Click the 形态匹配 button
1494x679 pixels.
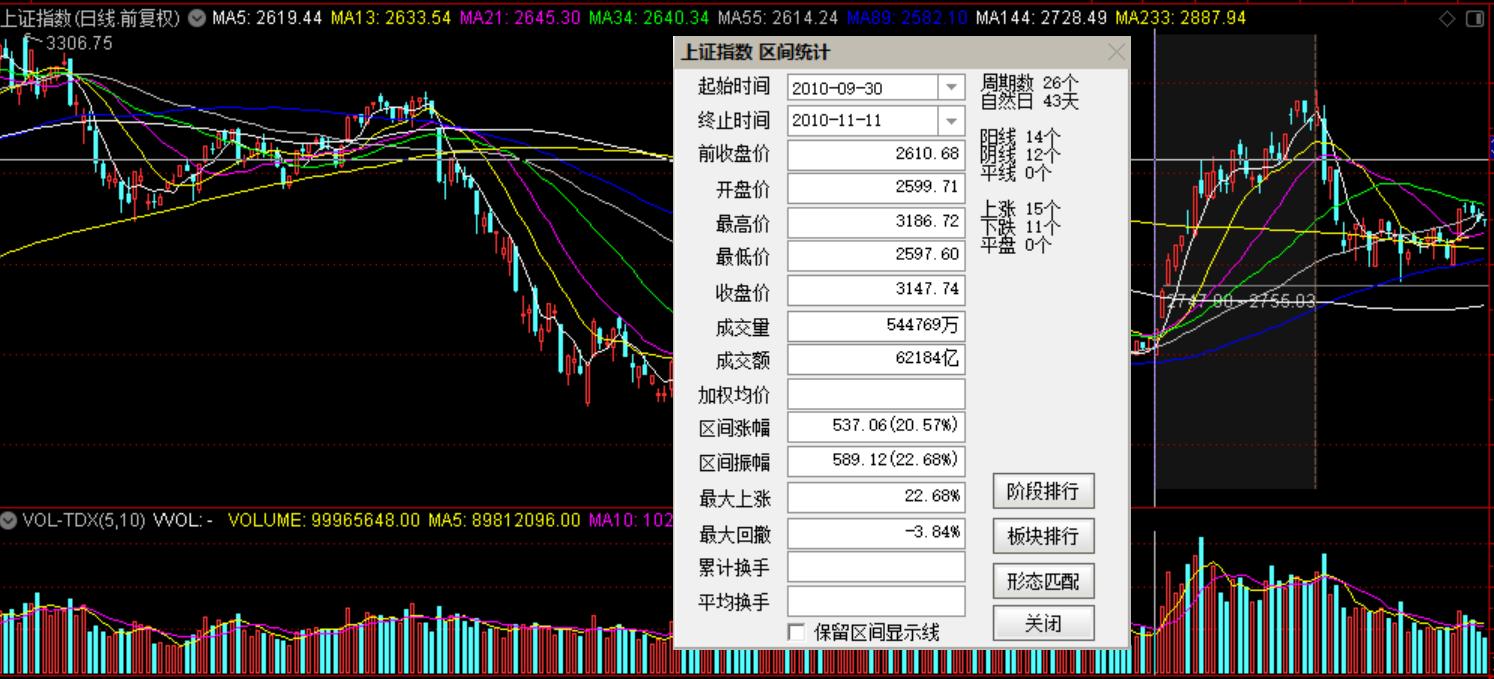[1043, 580]
